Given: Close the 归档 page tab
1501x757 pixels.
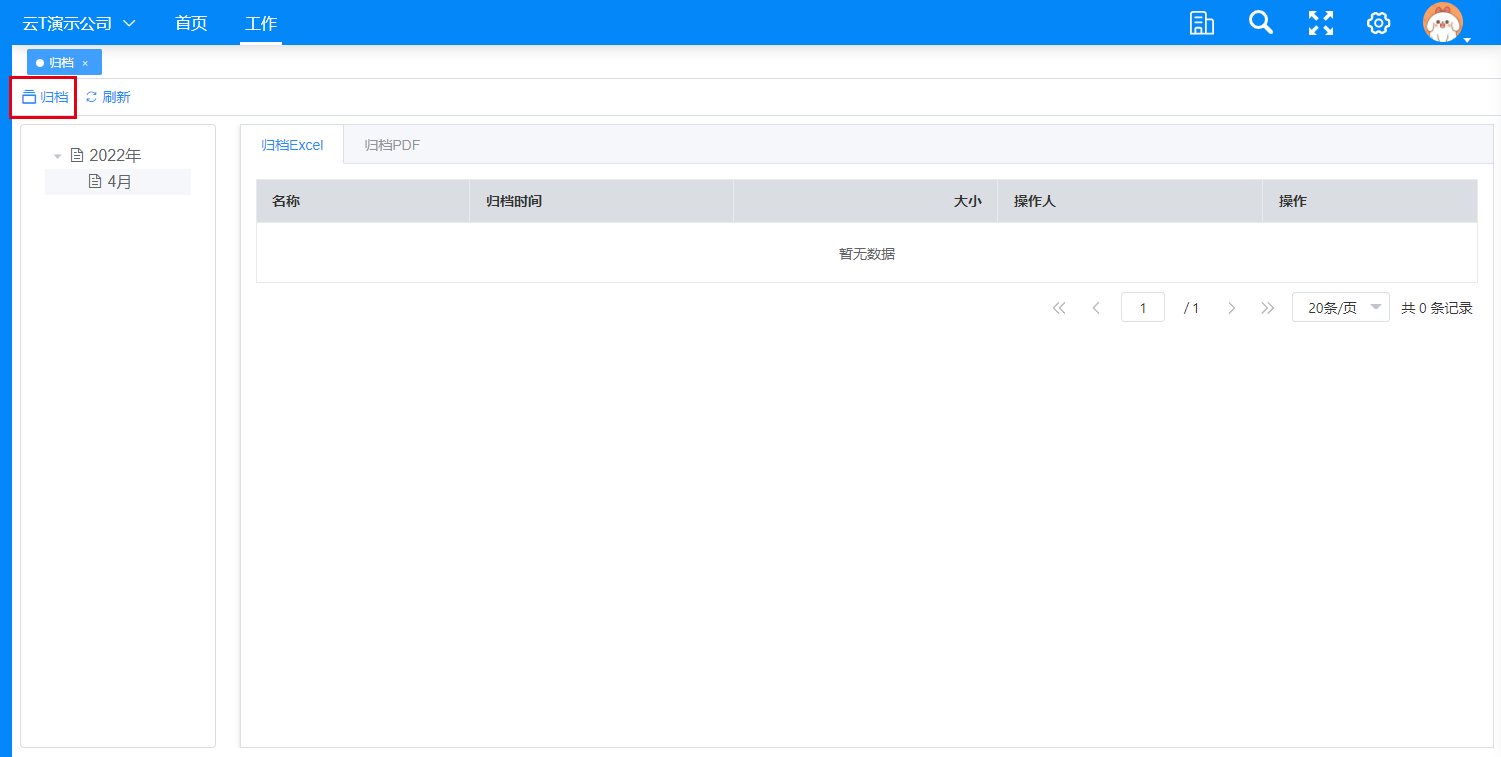Looking at the screenshot, I should pos(85,63).
